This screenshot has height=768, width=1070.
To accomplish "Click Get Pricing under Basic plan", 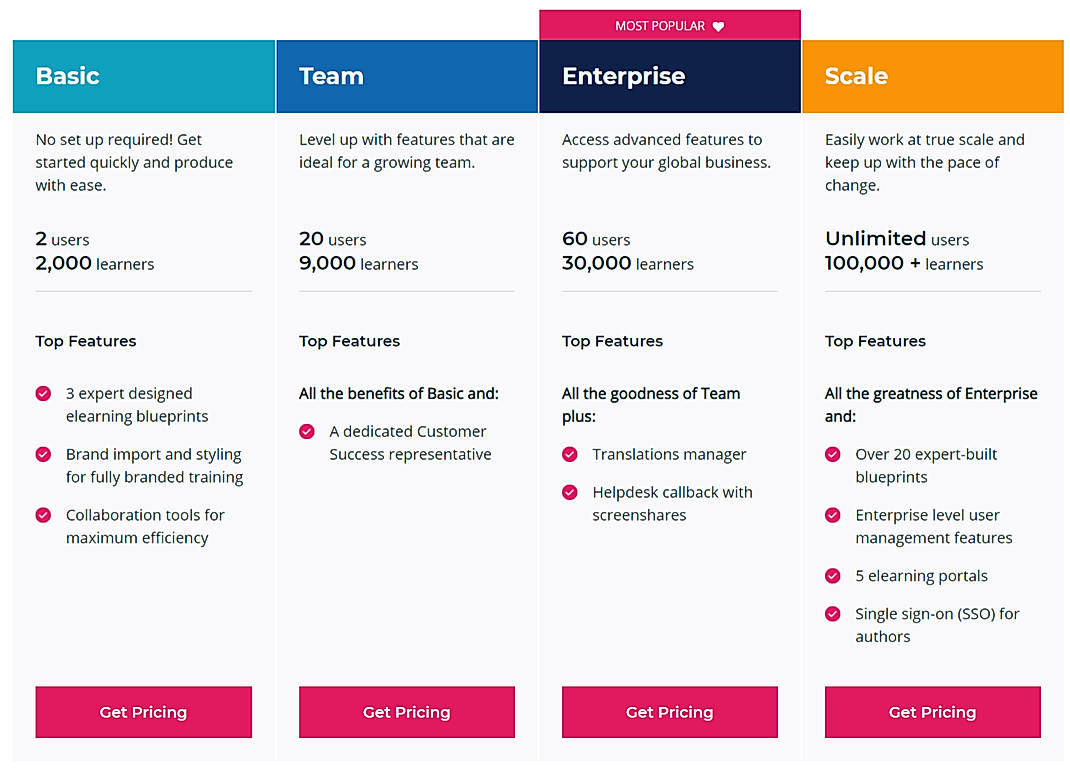I will pyautogui.click(x=143, y=712).
